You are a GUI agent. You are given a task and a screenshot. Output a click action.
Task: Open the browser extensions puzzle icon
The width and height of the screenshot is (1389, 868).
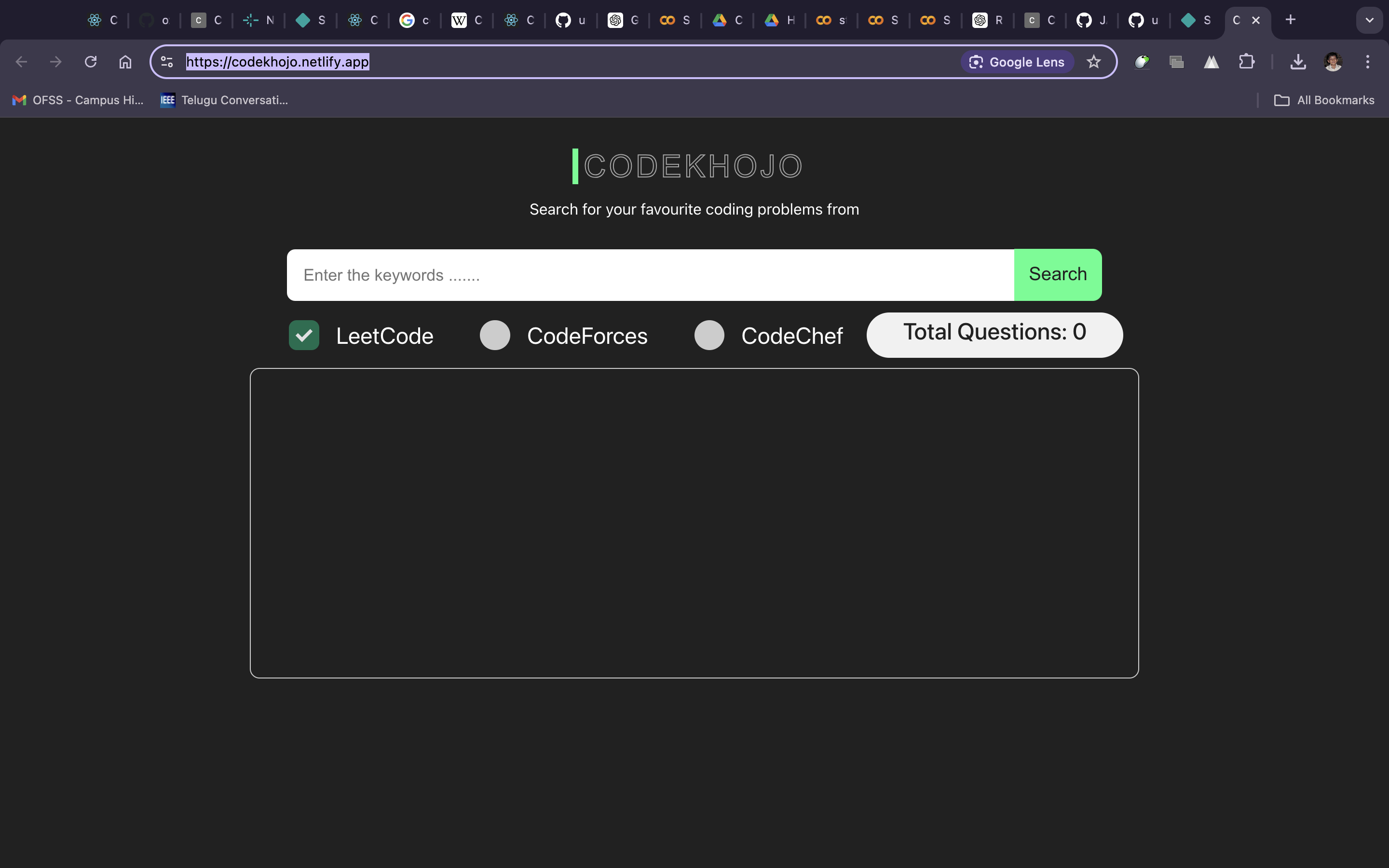[x=1248, y=61]
